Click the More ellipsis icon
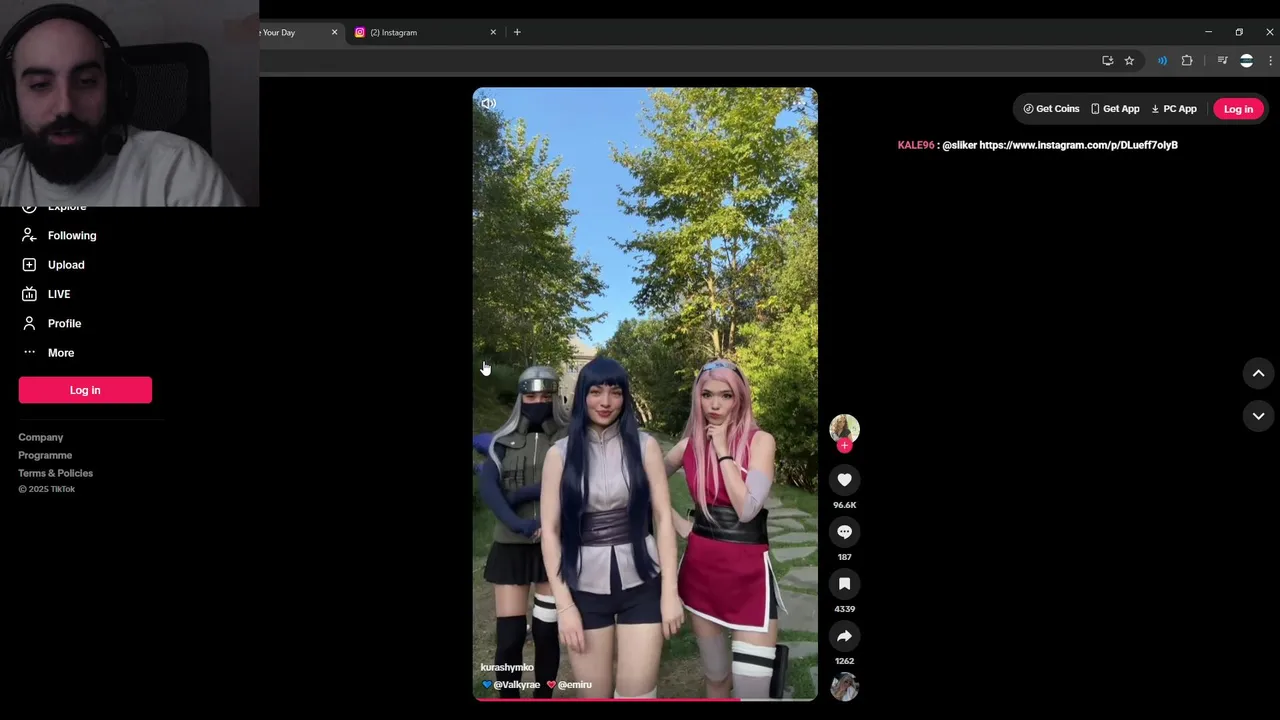The height and width of the screenshot is (720, 1280). 29,352
